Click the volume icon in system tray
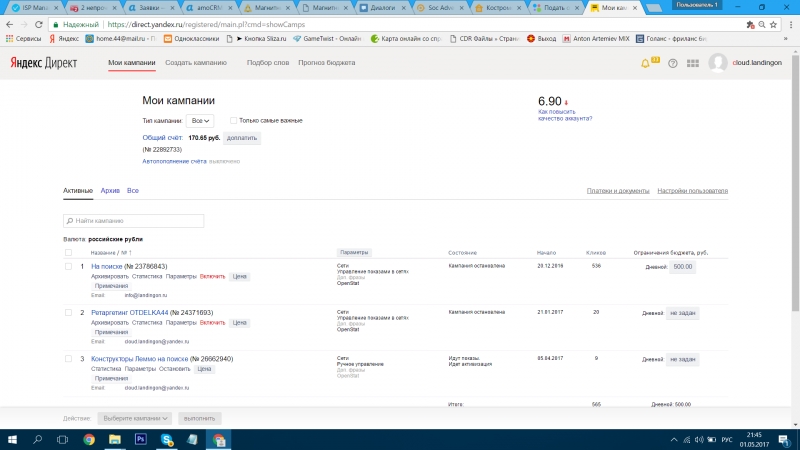This screenshot has height=450, width=800. (x=699, y=440)
